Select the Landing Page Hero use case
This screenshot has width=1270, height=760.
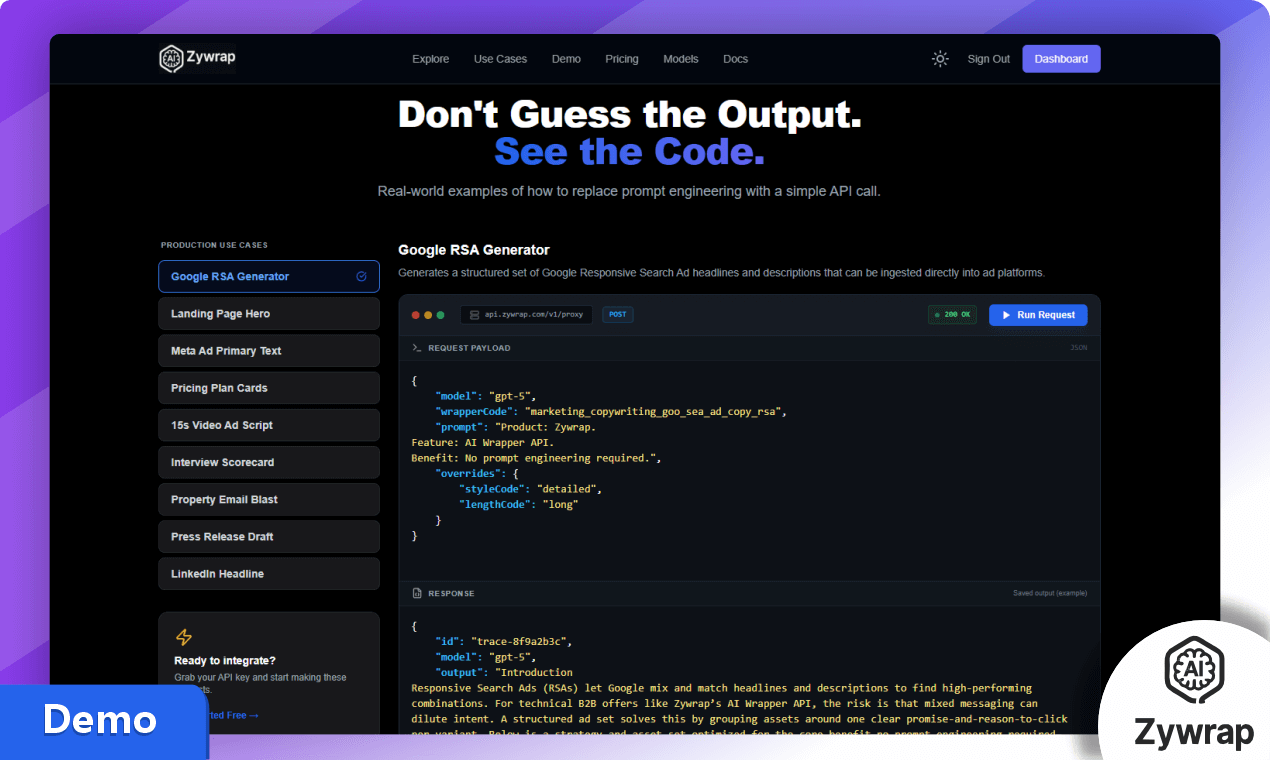[269, 314]
